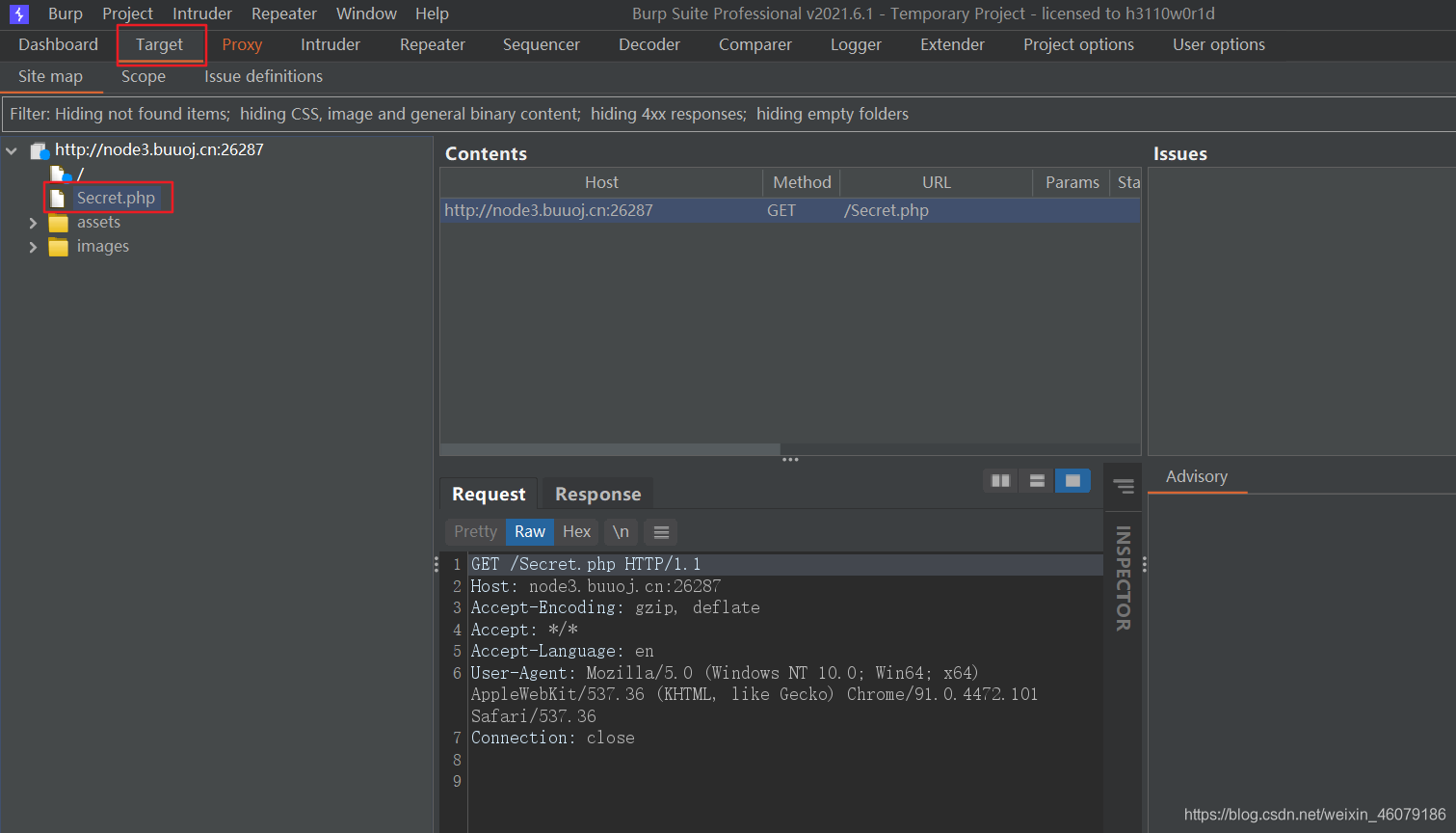Switch editor to Raw view

click(x=530, y=531)
